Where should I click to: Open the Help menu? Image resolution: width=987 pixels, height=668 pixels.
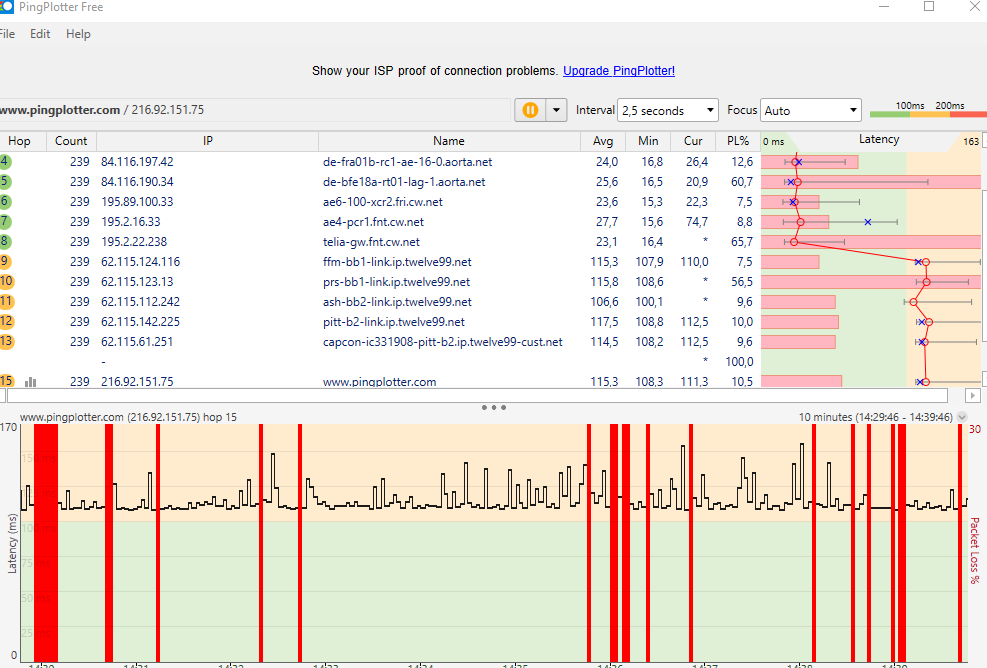78,34
